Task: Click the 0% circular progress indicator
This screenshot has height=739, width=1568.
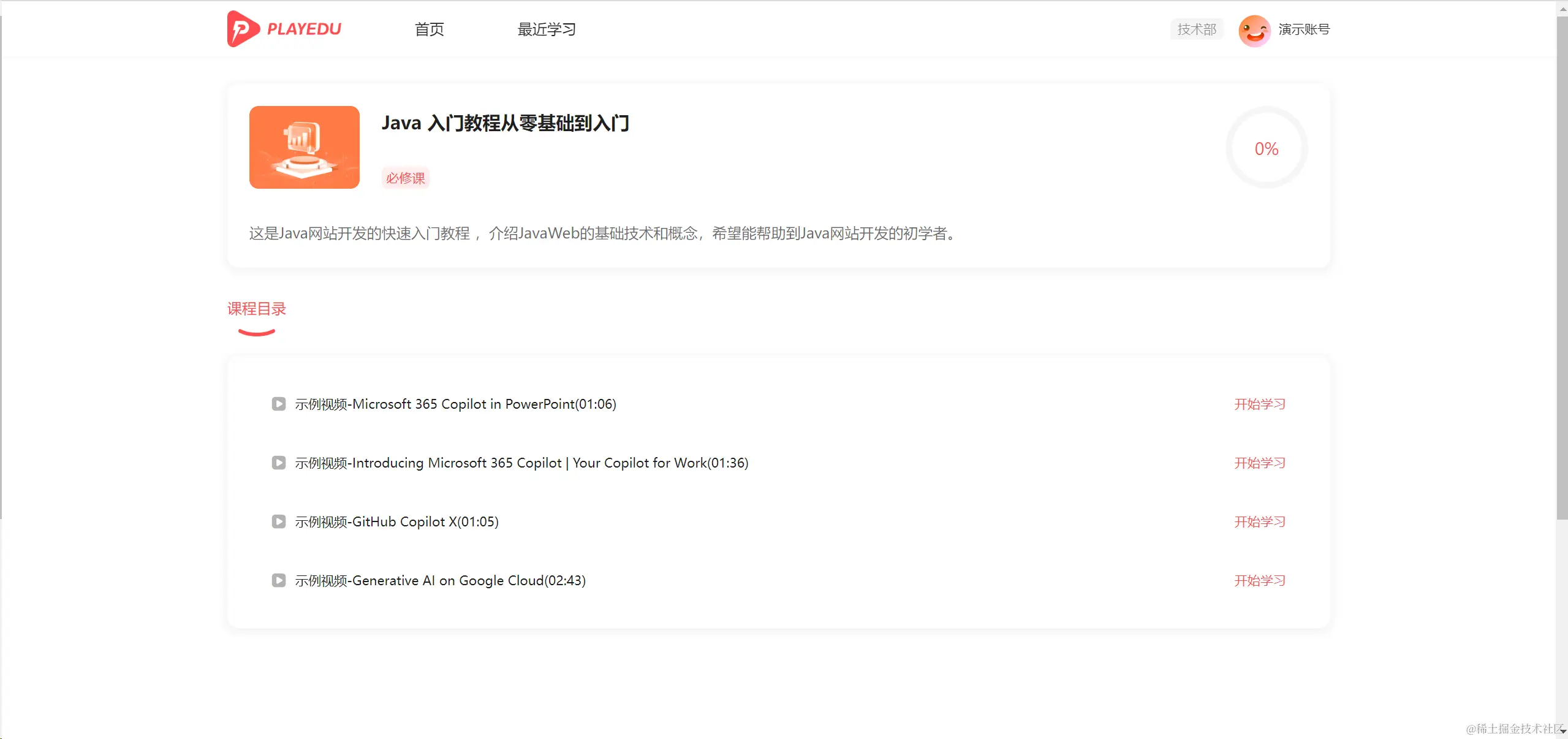Action: [1266, 148]
